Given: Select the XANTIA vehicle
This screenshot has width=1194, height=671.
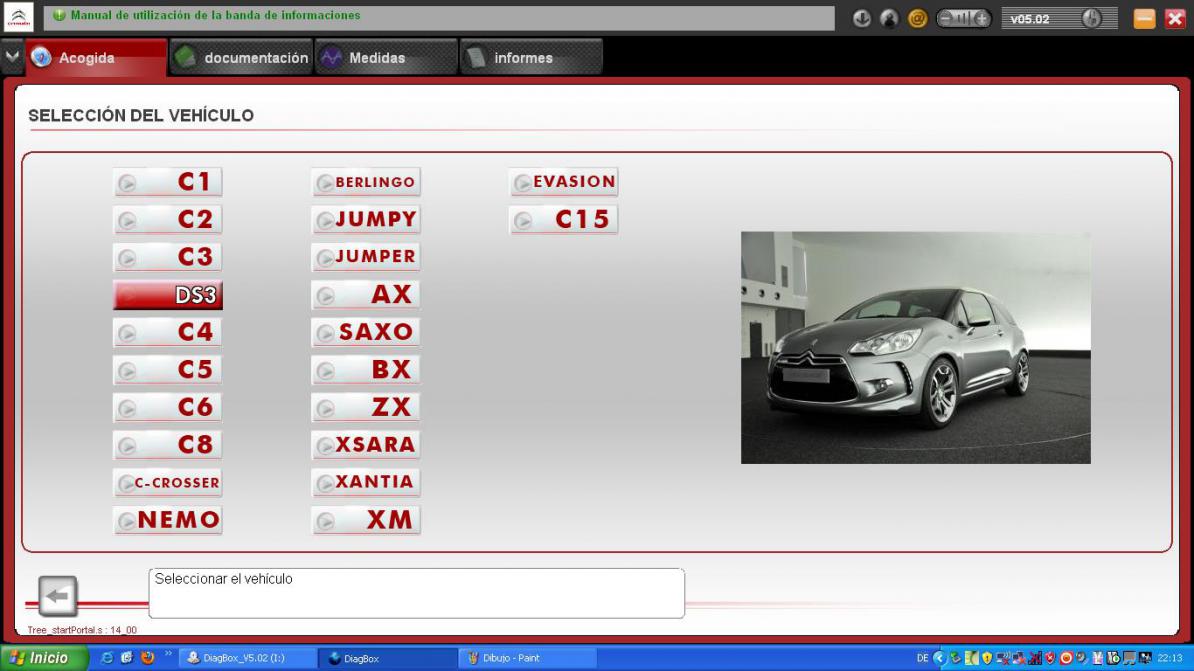Looking at the screenshot, I should (366, 482).
